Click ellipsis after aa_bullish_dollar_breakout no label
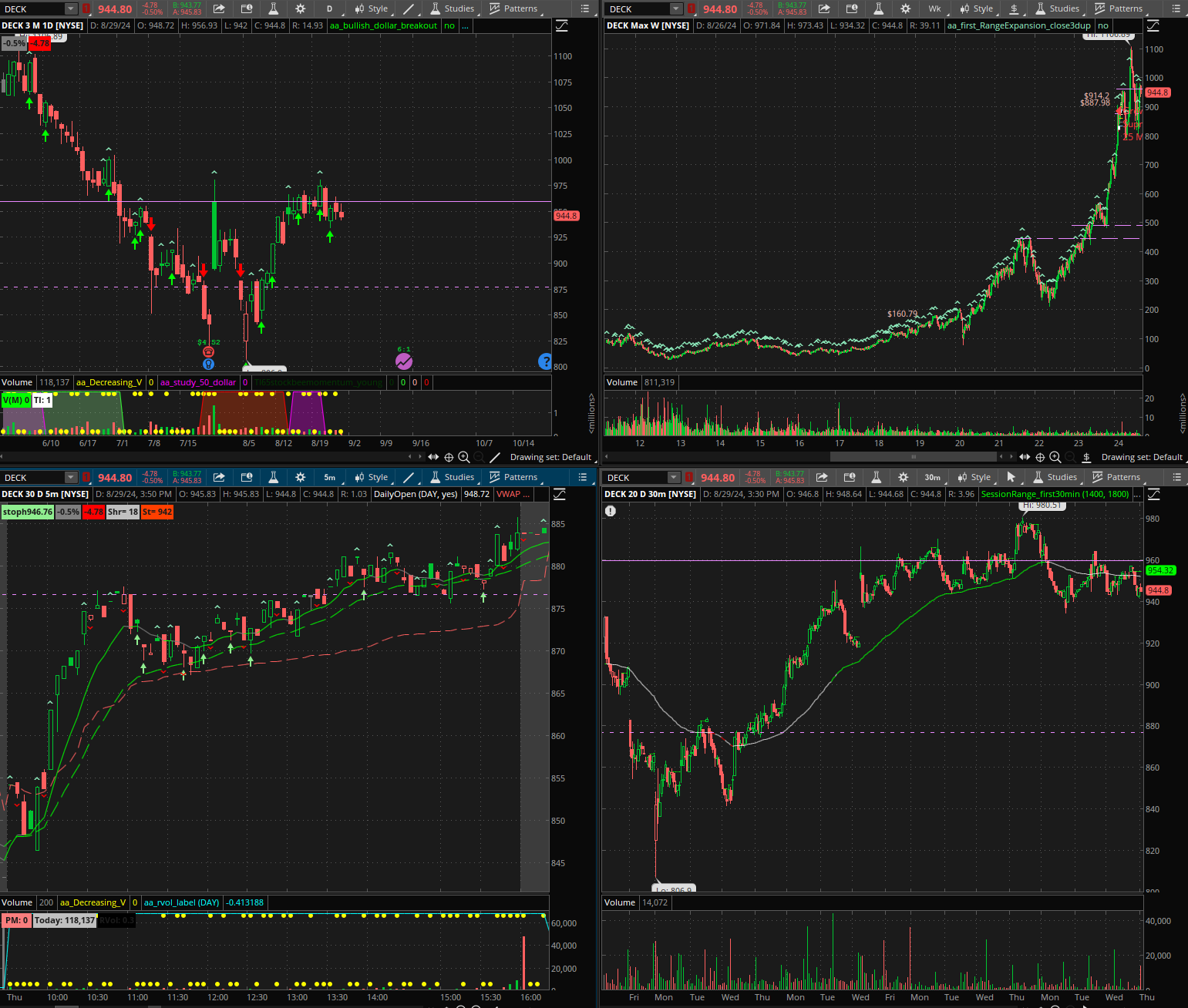This screenshot has height=1008, width=1188. pyautogui.click(x=465, y=25)
